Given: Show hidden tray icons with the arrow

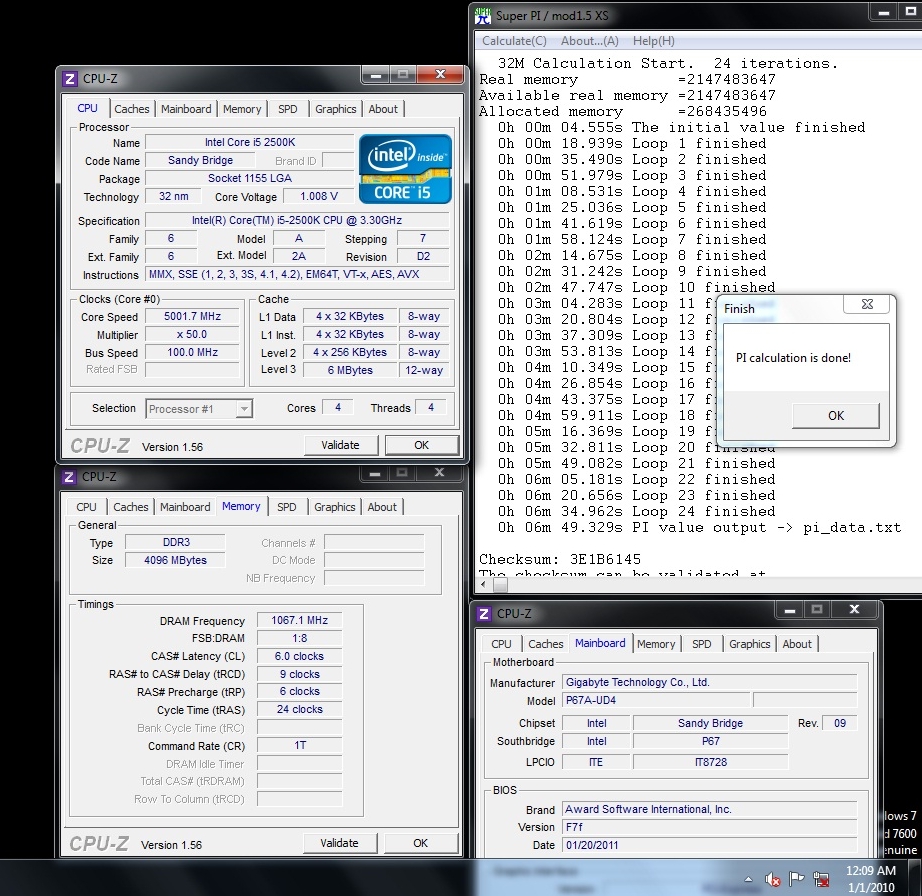Looking at the screenshot, I should point(749,880).
